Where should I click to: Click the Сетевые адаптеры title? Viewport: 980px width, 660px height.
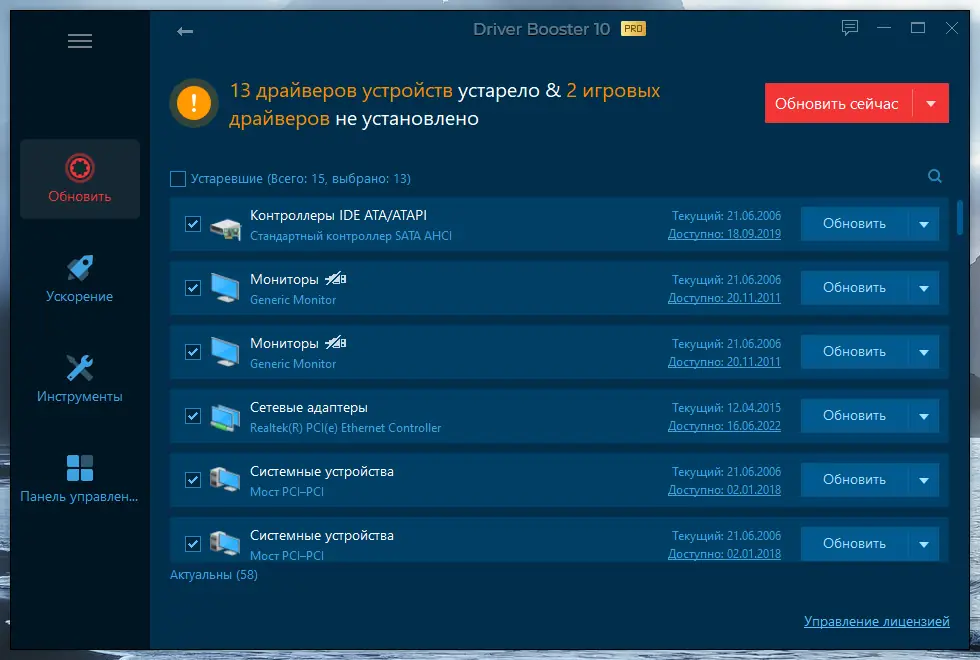[x=309, y=408]
